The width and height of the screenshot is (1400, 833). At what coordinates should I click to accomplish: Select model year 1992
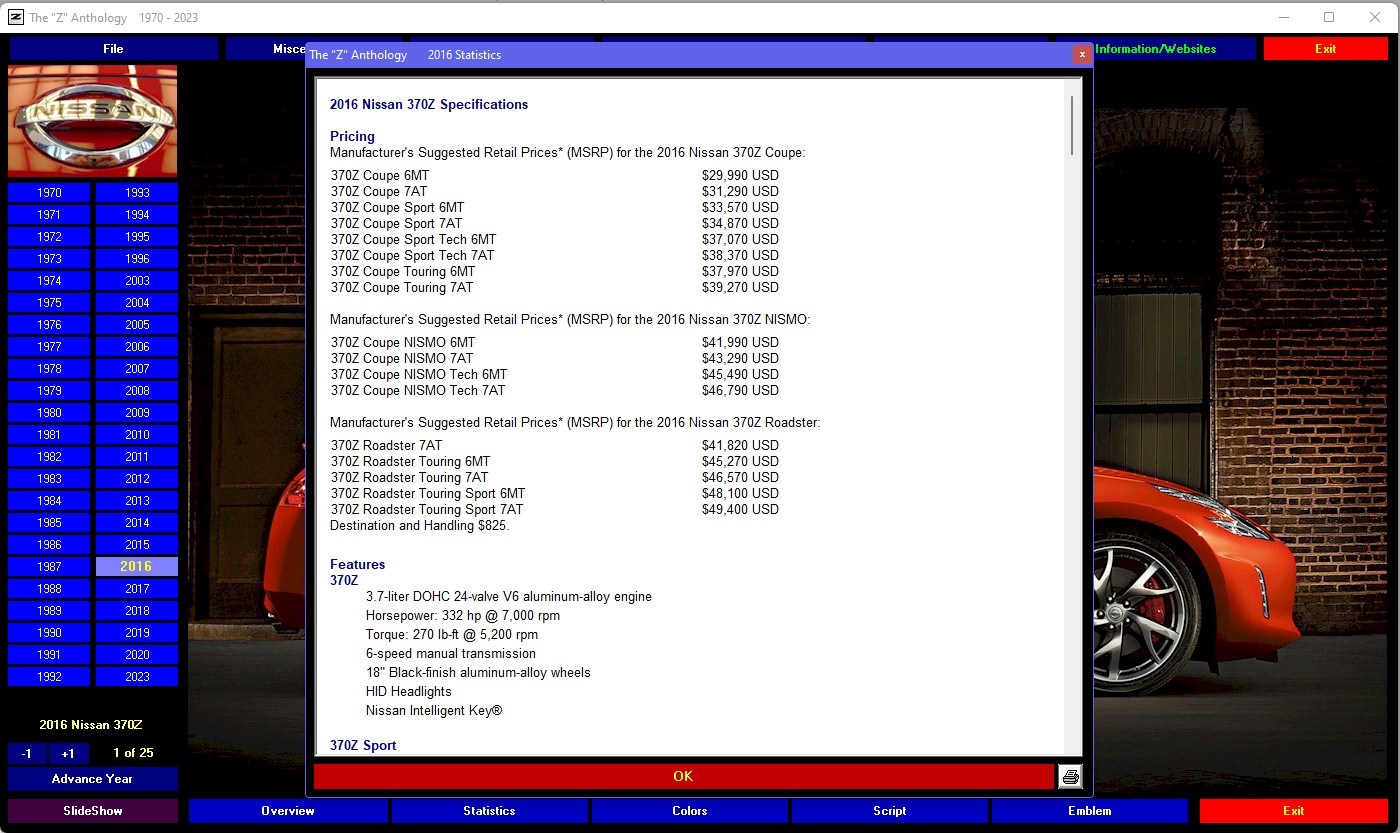49,677
